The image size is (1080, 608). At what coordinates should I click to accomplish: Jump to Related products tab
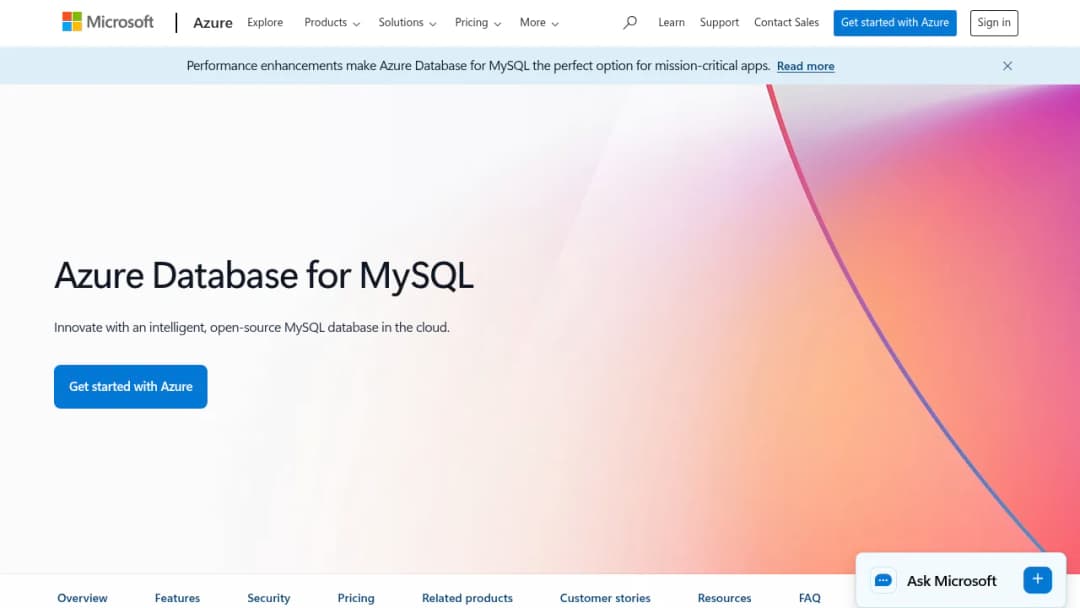pos(467,598)
